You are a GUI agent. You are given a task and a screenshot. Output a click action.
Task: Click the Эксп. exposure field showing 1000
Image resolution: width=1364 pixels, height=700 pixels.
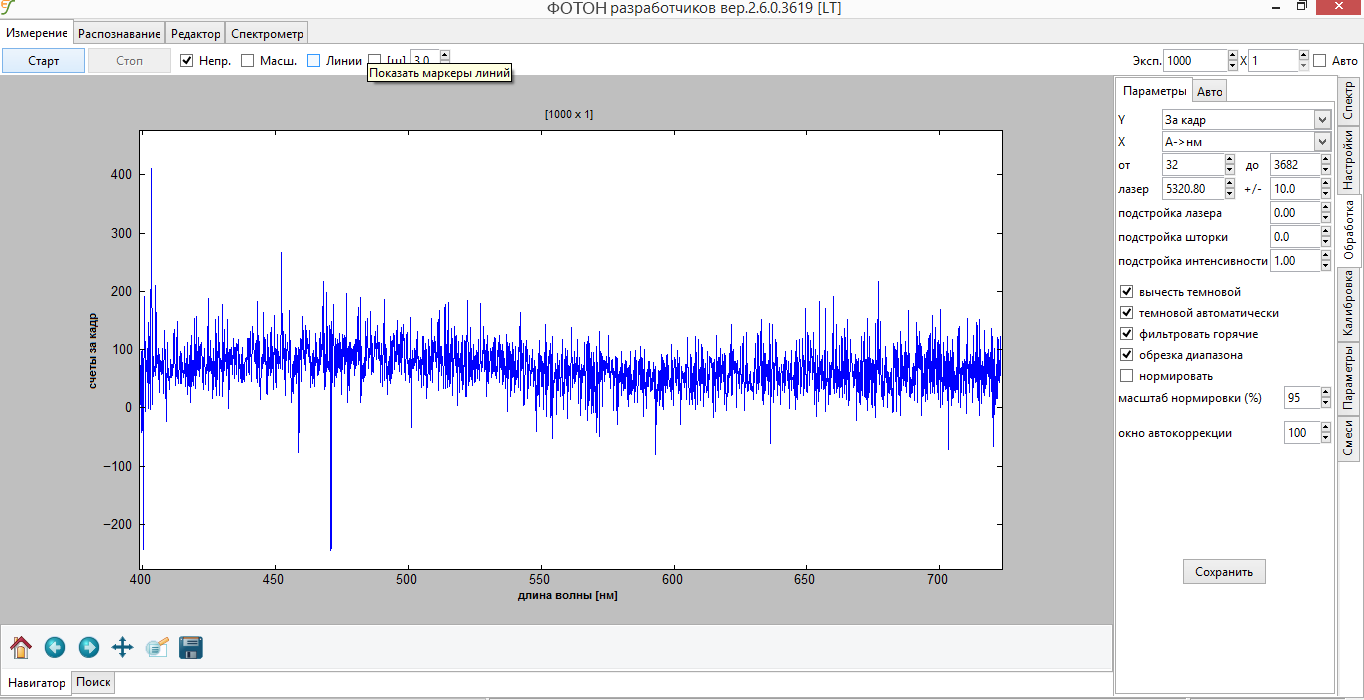point(1194,61)
